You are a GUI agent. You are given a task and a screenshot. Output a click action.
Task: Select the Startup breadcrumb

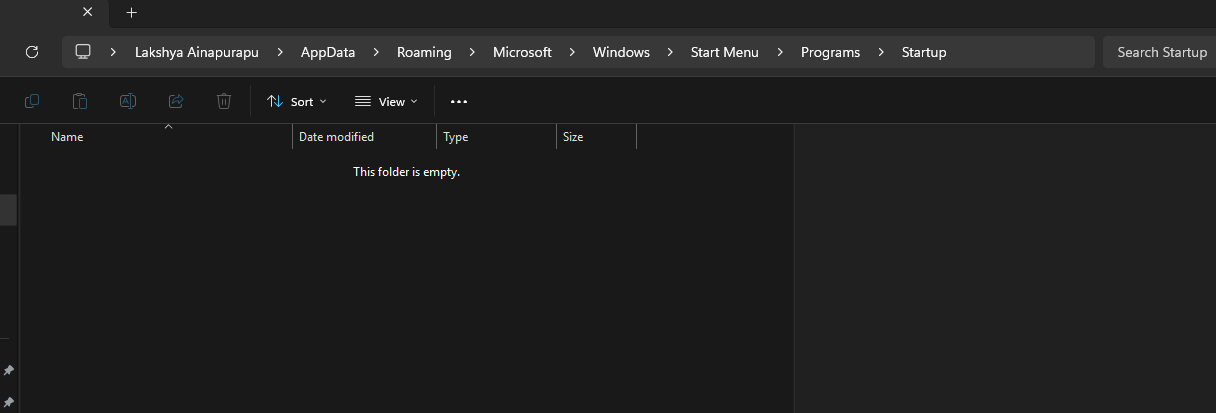pyautogui.click(x=924, y=52)
